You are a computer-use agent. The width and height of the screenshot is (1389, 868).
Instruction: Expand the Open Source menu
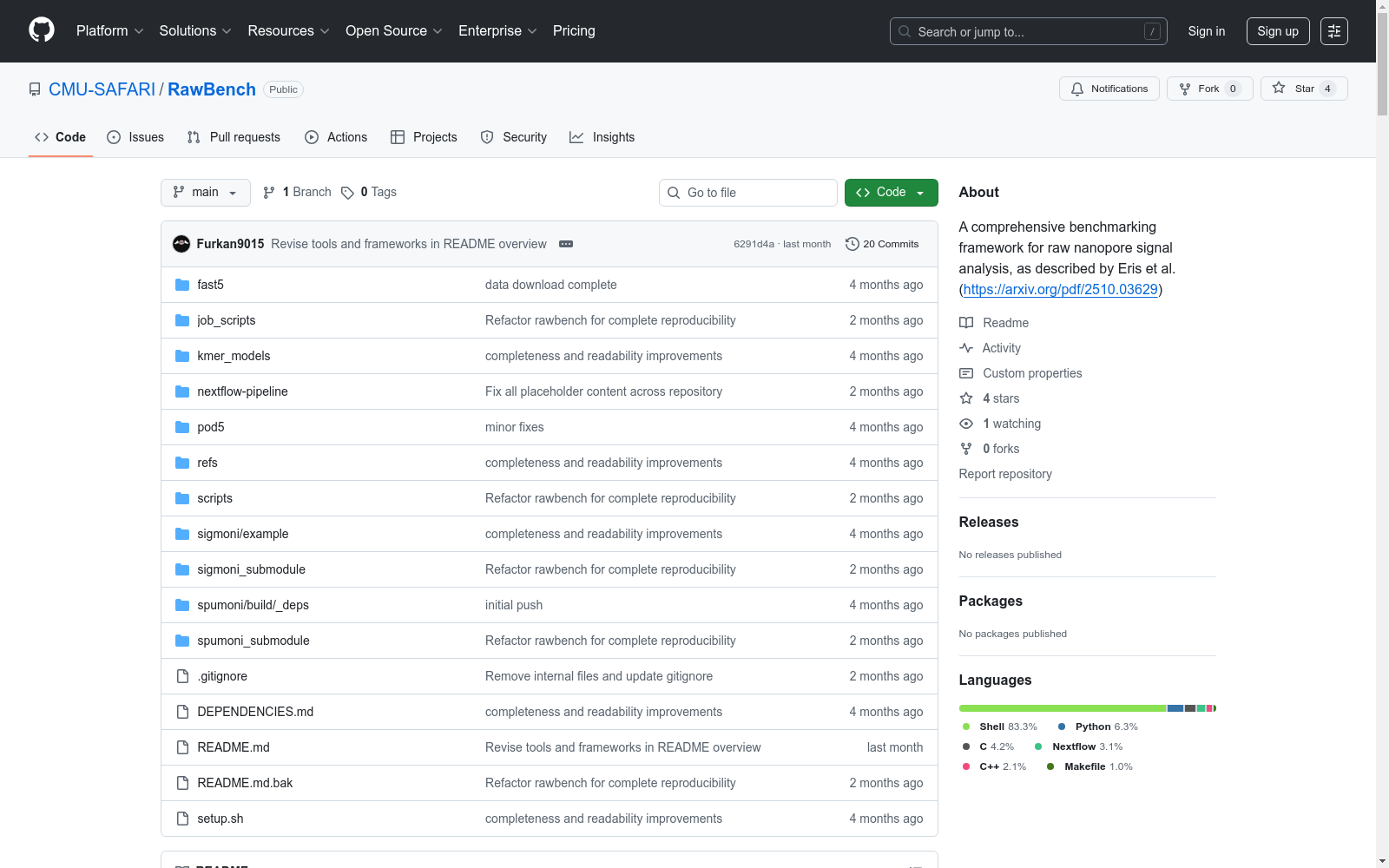(394, 31)
